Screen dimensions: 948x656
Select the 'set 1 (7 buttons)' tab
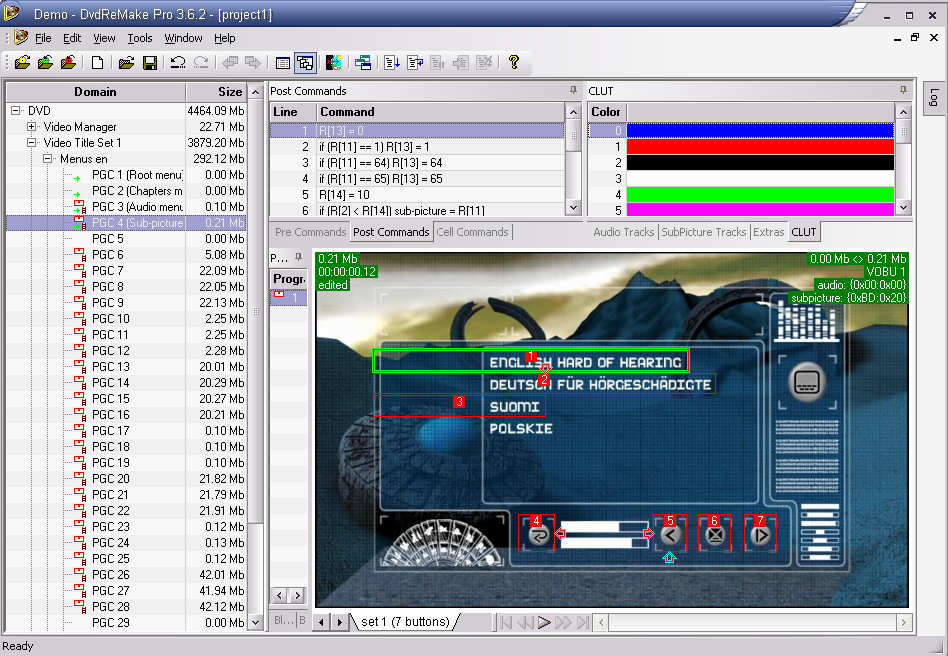pyautogui.click(x=405, y=622)
